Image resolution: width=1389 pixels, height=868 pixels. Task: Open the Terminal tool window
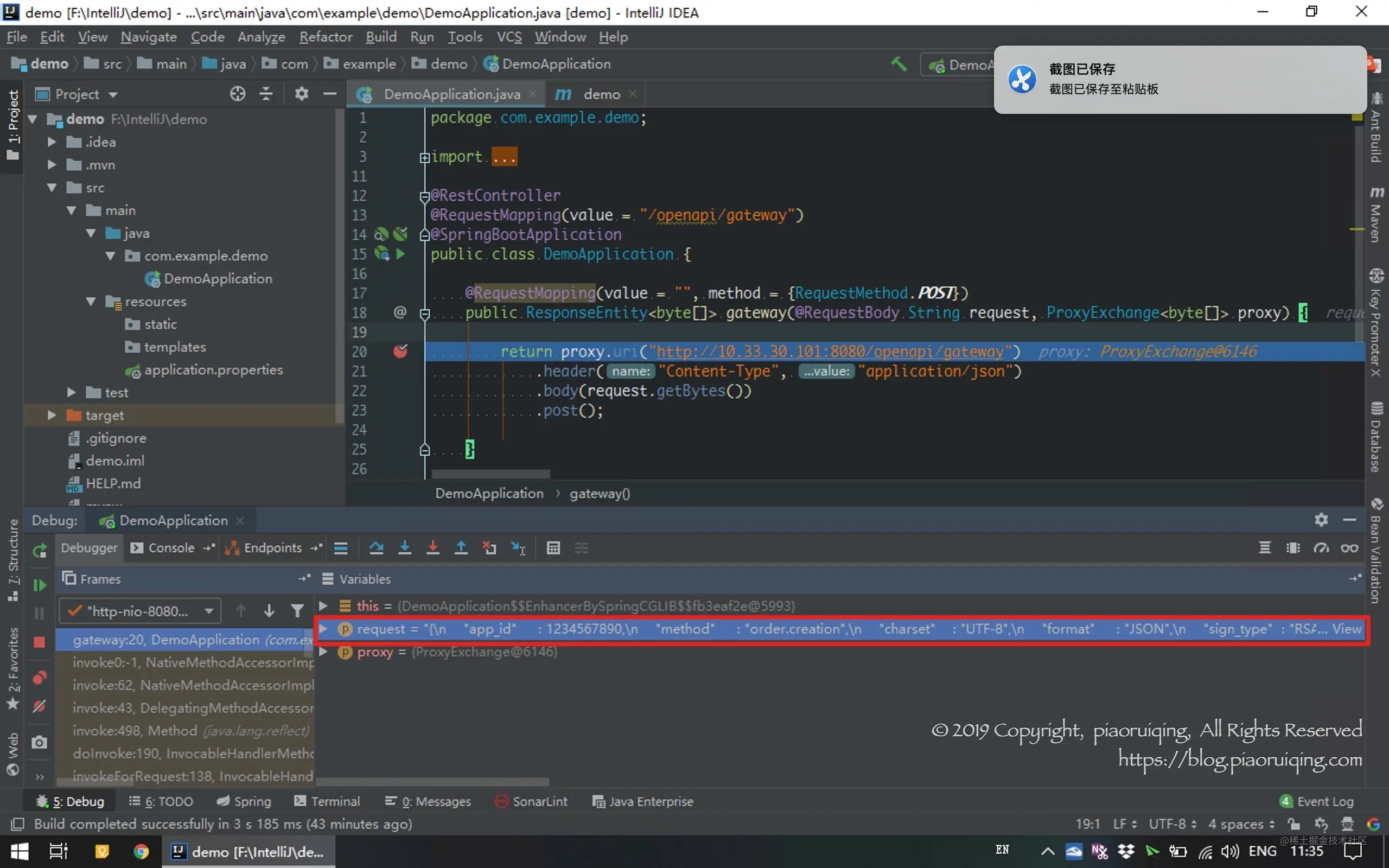[x=327, y=801]
